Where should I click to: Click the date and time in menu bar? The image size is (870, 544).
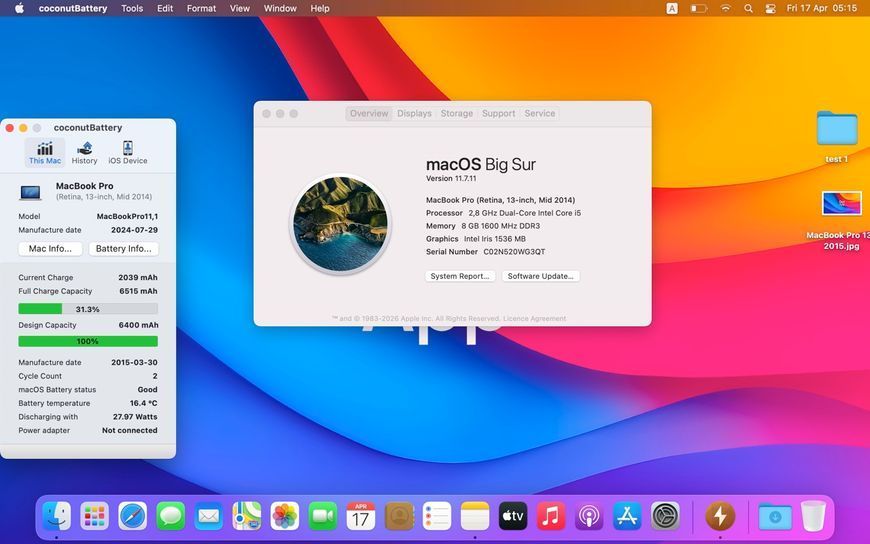coord(822,8)
